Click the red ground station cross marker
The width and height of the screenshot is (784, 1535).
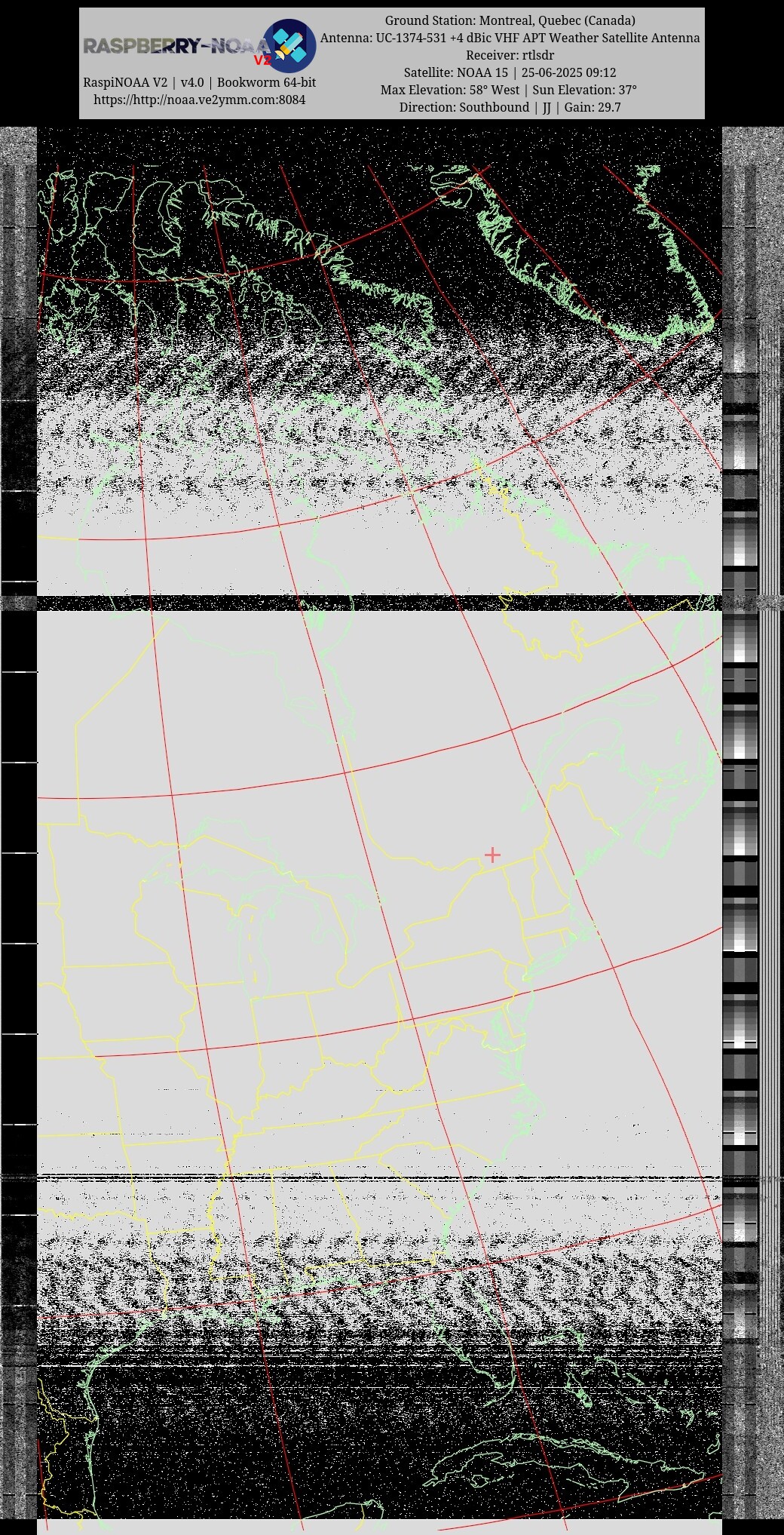492,855
